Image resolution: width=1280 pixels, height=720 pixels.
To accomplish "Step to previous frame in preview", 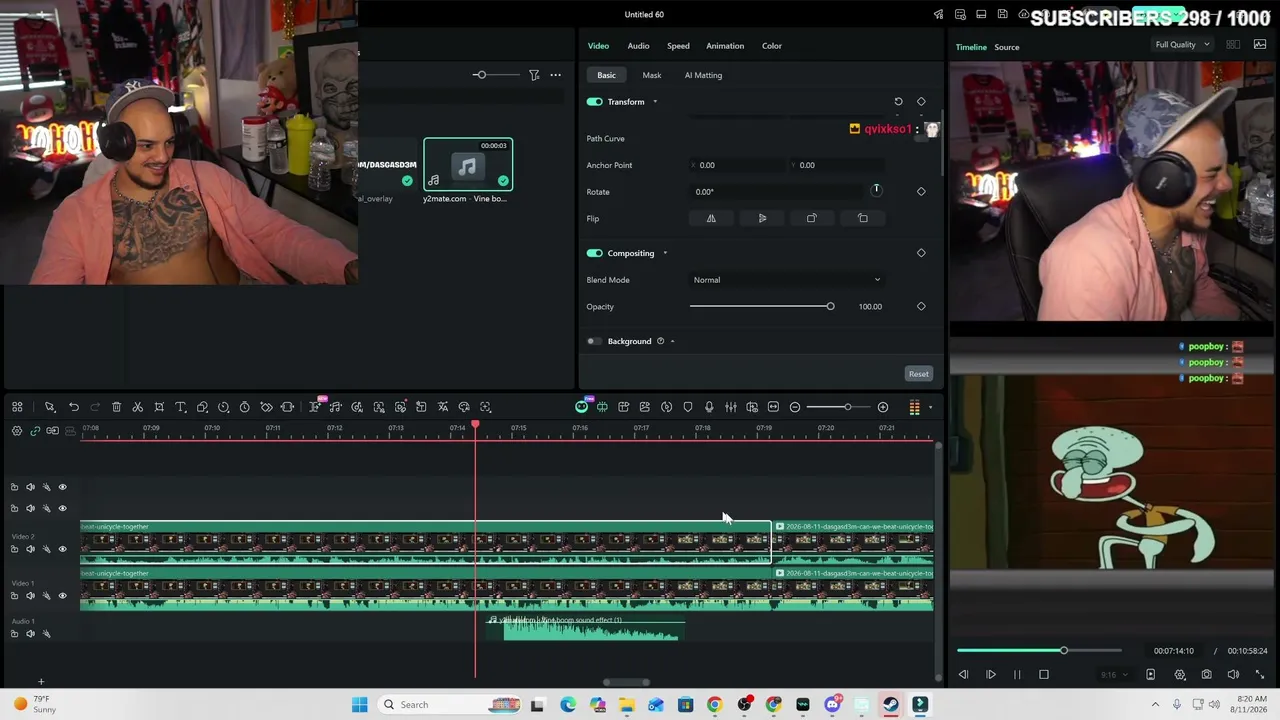I will 963,675.
